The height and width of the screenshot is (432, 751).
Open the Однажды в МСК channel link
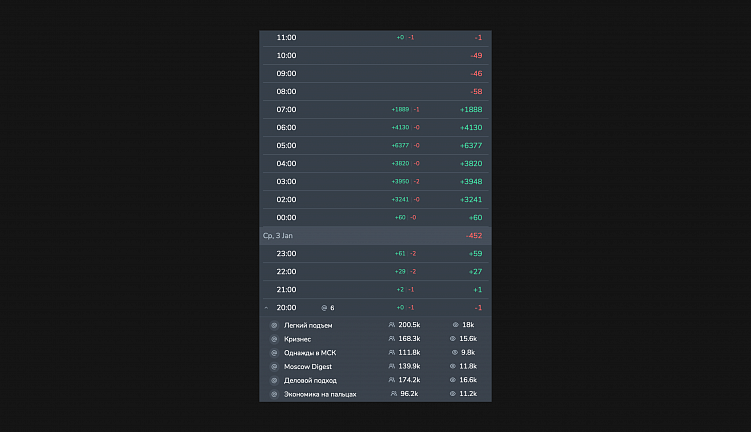311,353
